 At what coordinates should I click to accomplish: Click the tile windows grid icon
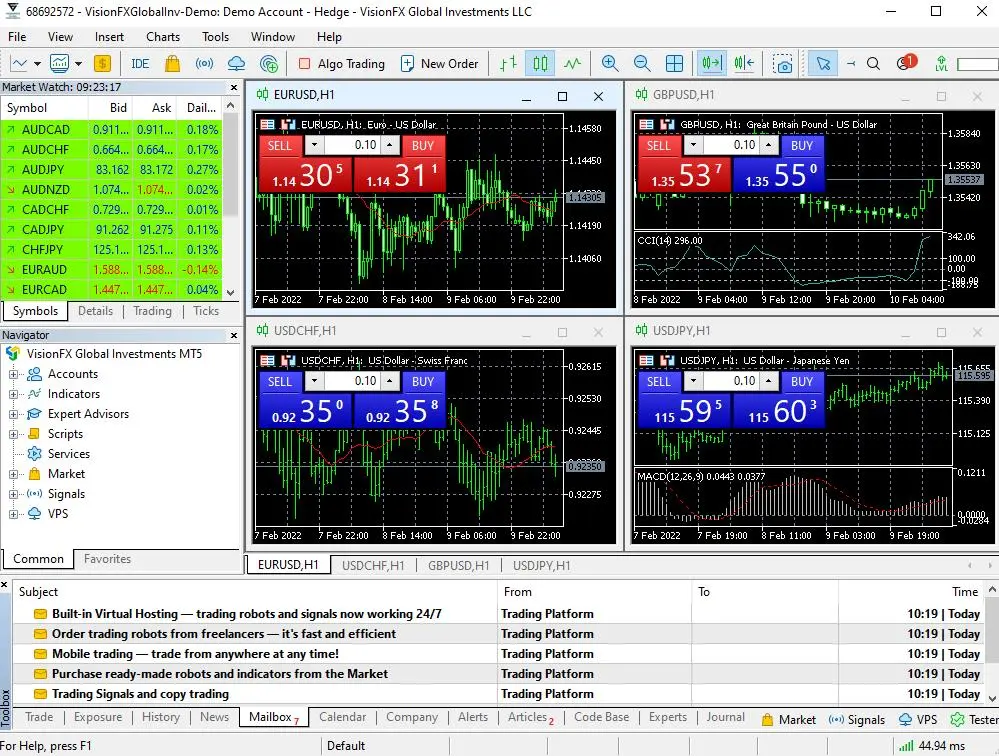coord(674,64)
